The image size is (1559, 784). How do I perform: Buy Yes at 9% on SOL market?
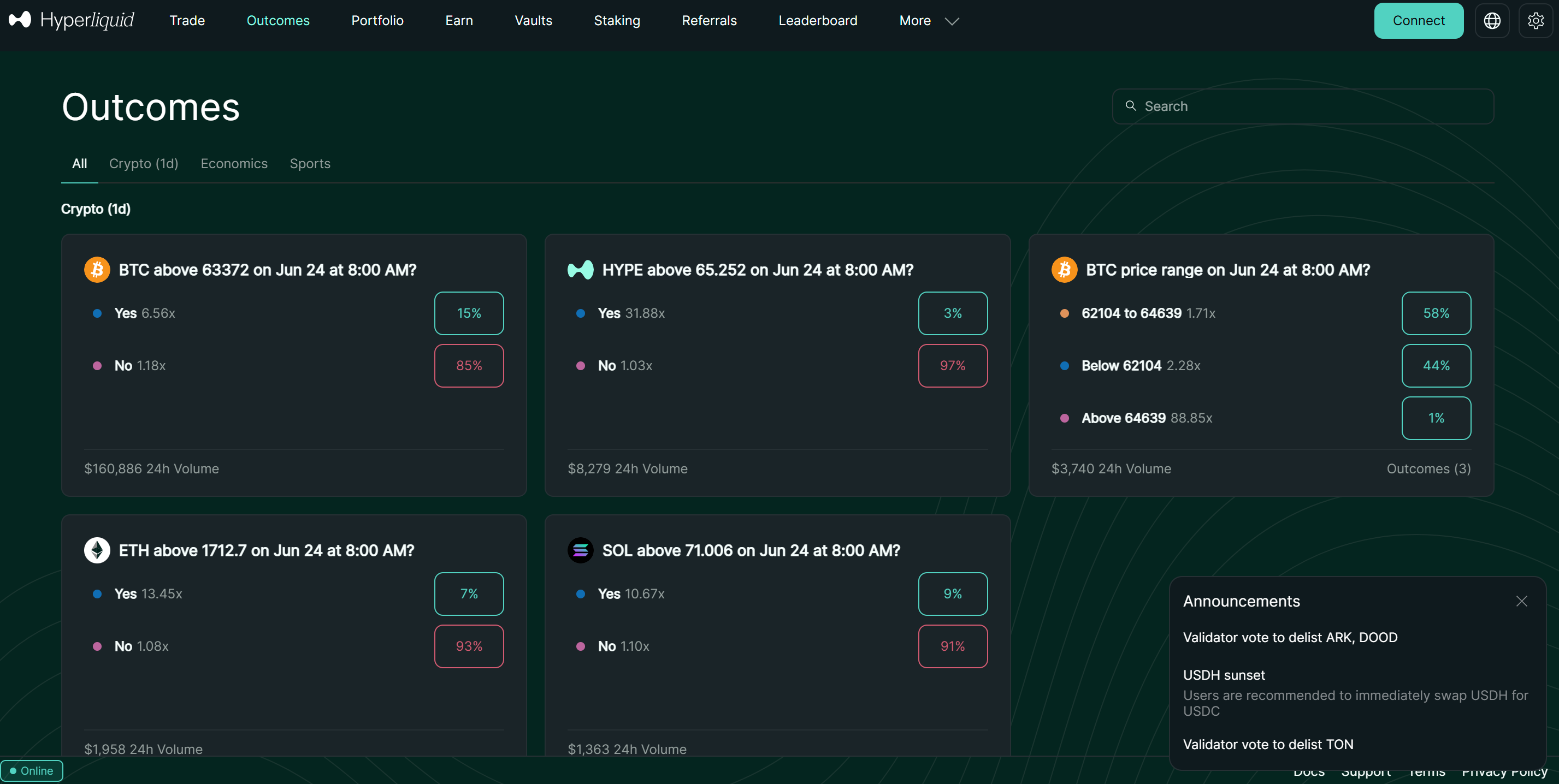coord(953,594)
